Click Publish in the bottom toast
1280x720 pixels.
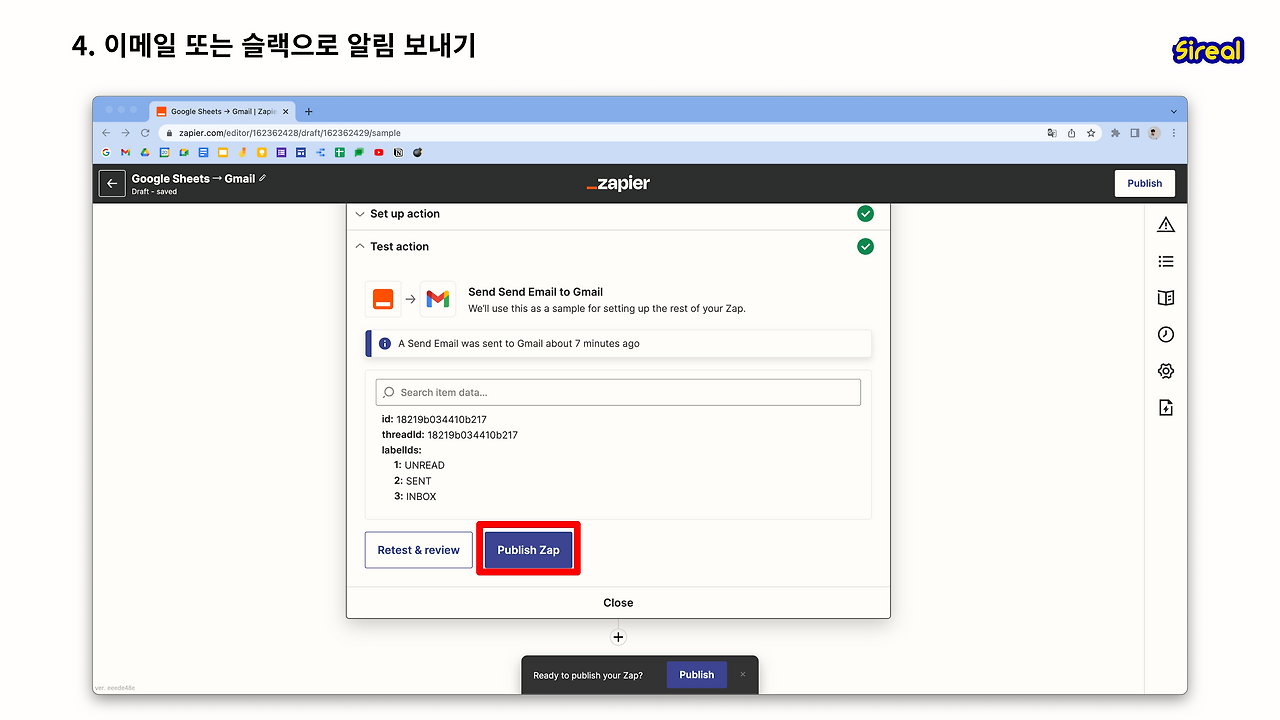pos(696,675)
